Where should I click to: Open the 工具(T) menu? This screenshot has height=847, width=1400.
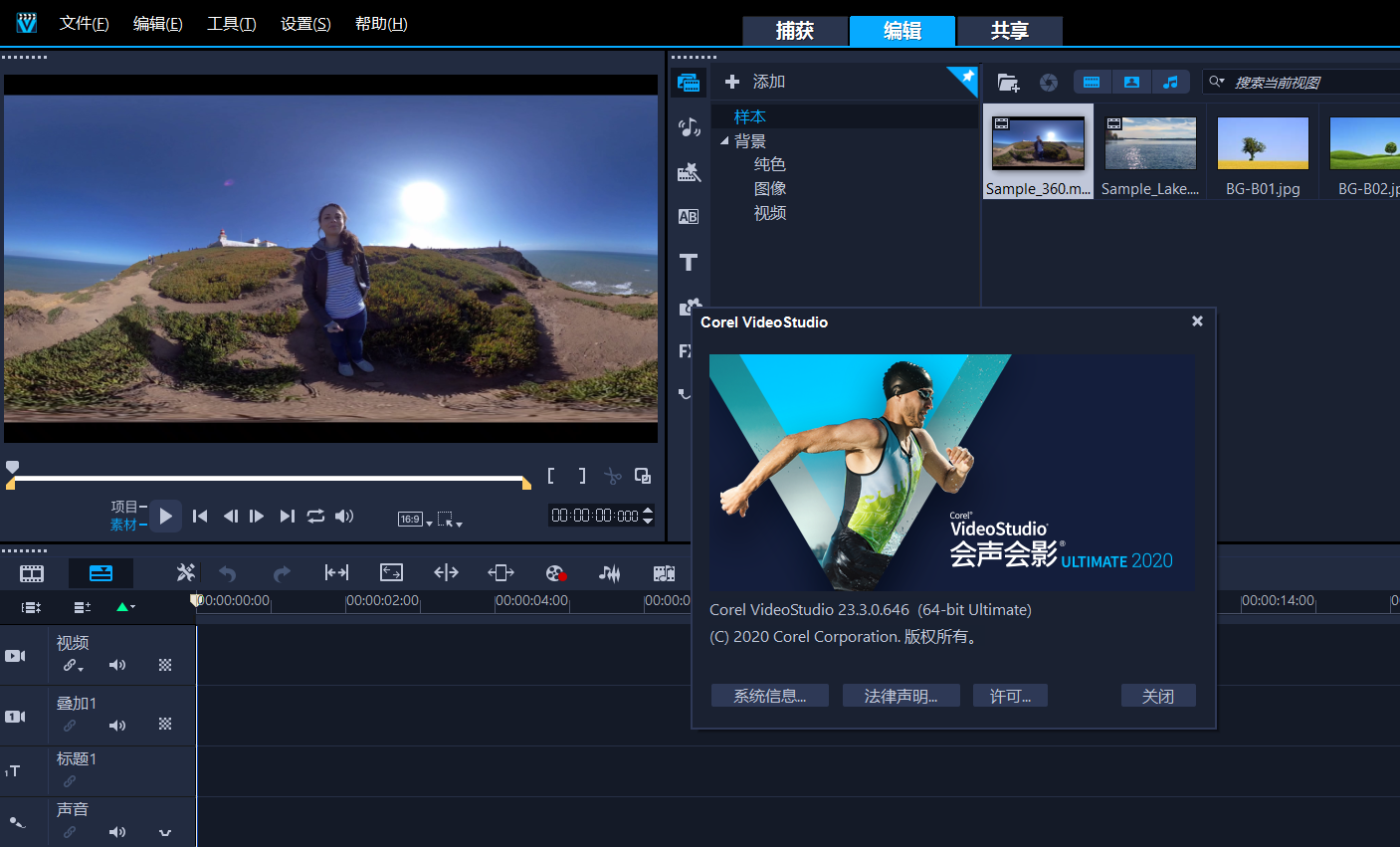[232, 24]
